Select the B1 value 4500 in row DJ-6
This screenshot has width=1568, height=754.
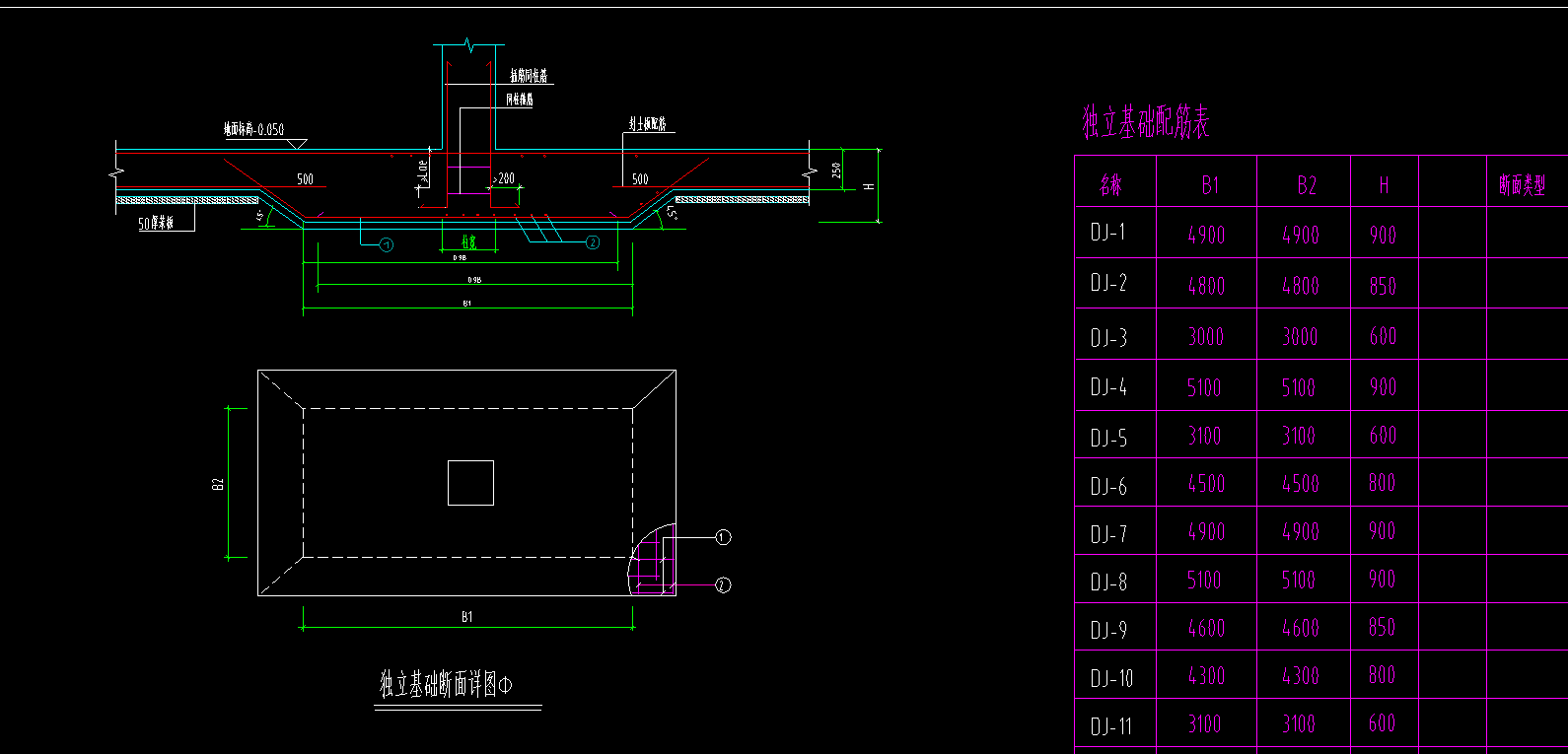coord(1206,484)
